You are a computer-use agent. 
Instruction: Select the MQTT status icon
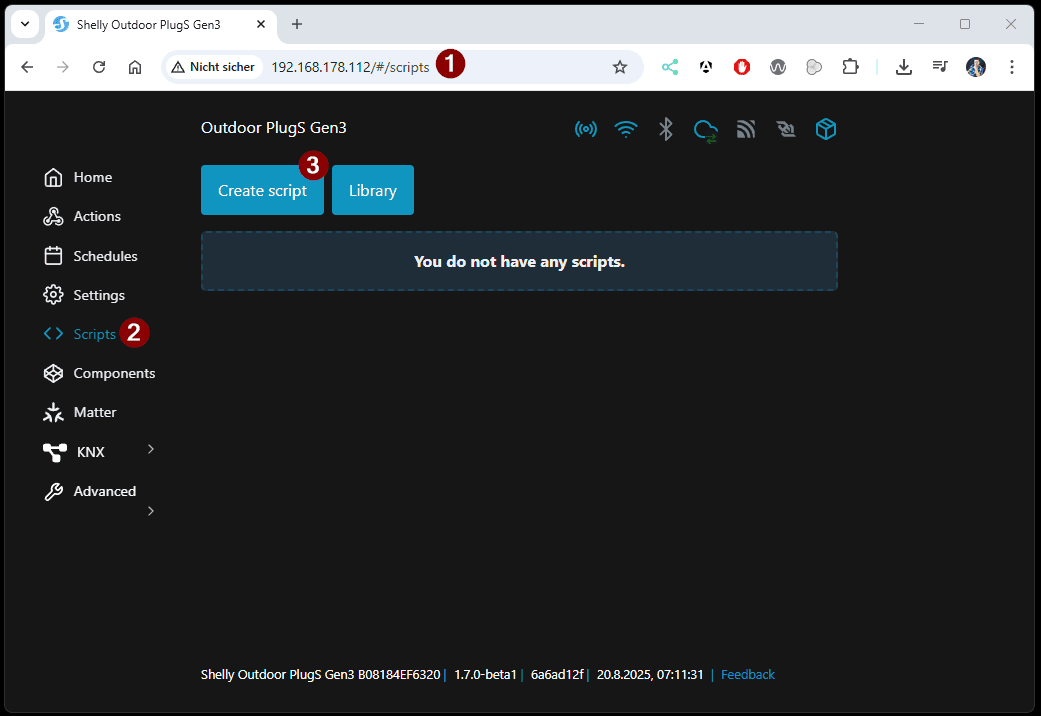click(x=746, y=129)
